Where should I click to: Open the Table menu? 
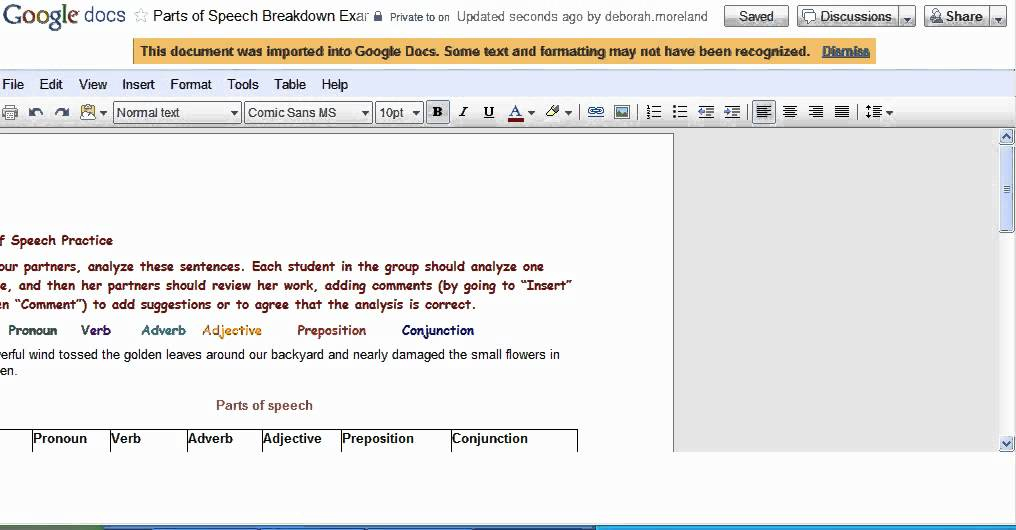(x=290, y=84)
